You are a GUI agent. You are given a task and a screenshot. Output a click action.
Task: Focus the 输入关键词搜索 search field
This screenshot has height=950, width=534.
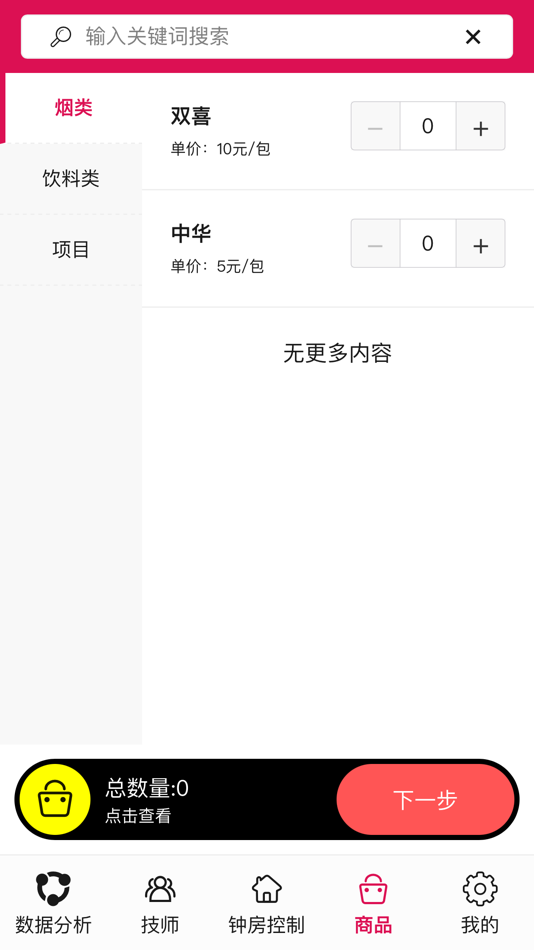click(x=267, y=36)
